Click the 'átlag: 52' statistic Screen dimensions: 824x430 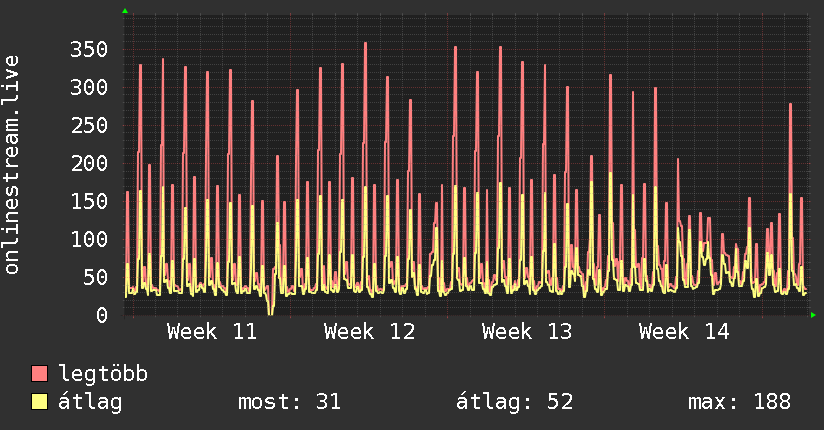(x=514, y=402)
